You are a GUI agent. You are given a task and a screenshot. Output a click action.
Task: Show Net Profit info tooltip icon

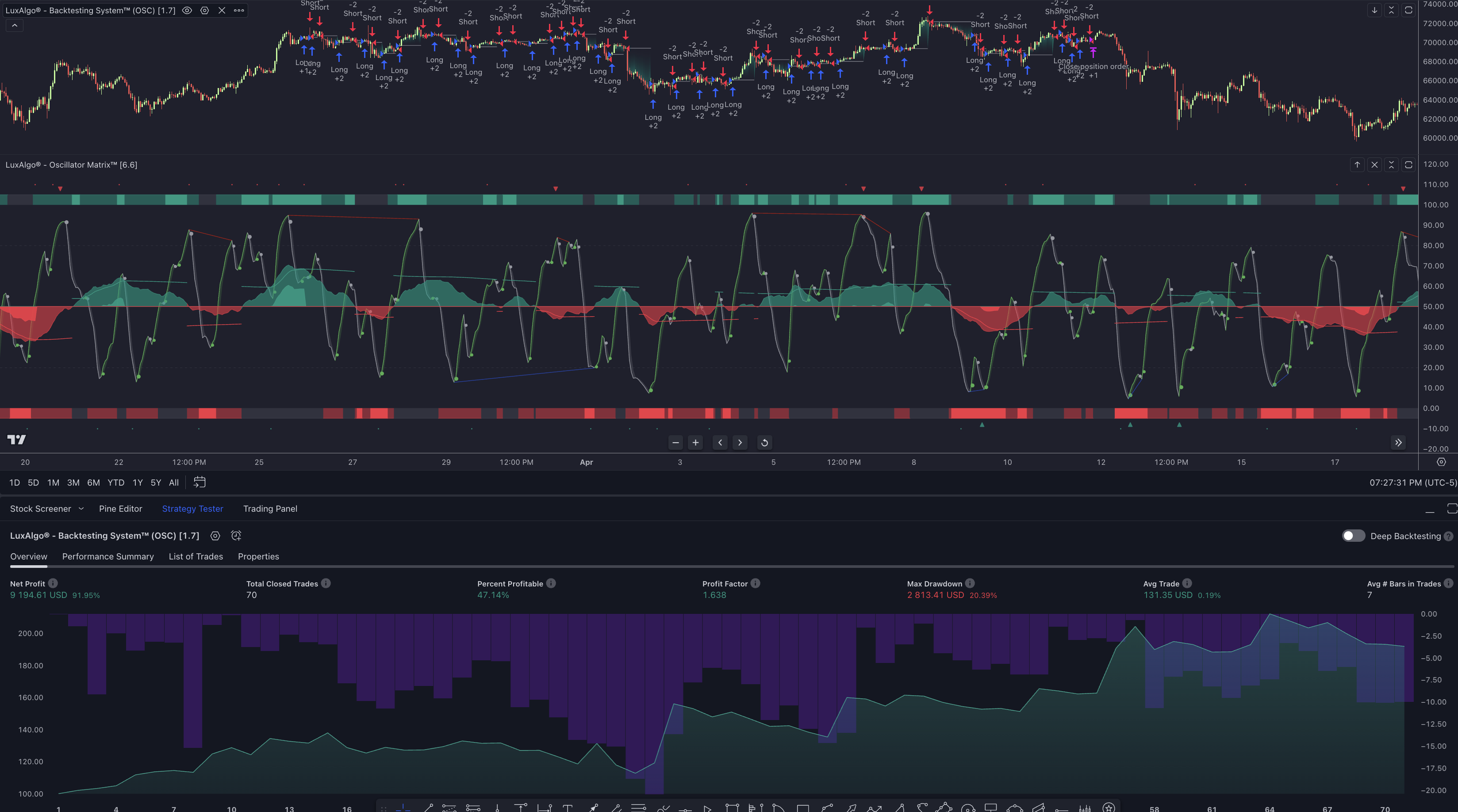click(x=53, y=583)
